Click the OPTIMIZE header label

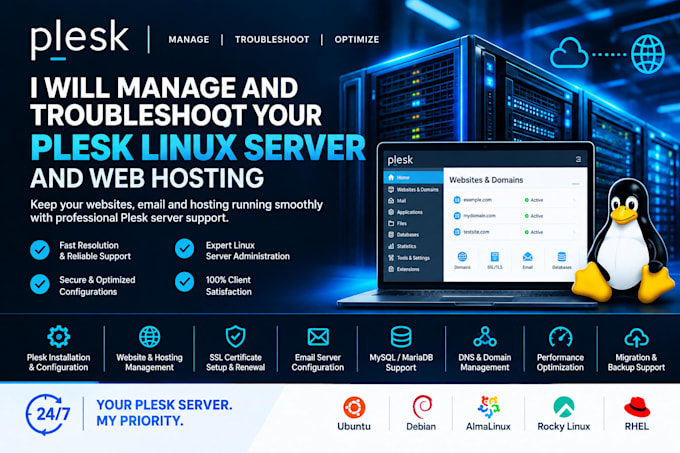[x=356, y=39]
